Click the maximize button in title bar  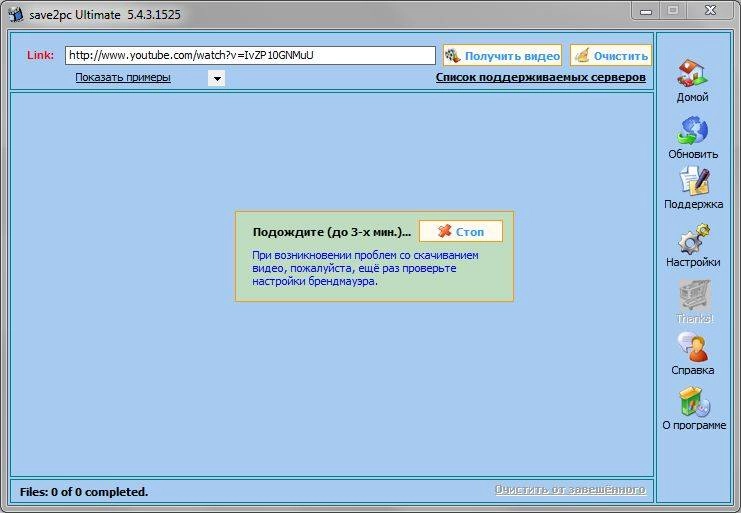[674, 10]
